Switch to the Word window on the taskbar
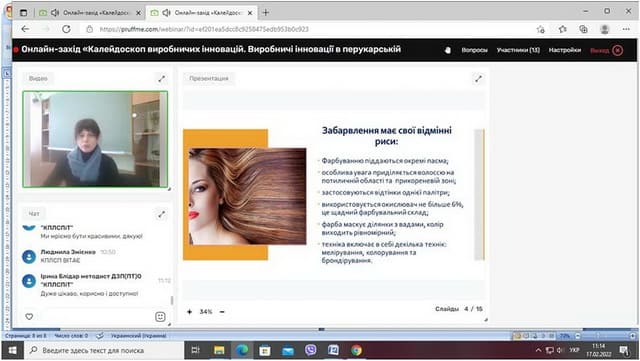Image resolution: width=640 pixels, height=361 pixels. (333, 350)
